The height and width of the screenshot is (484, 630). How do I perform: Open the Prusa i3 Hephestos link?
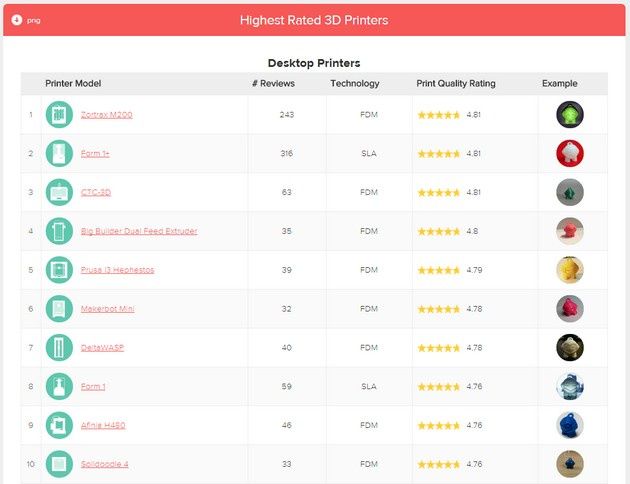click(x=117, y=270)
